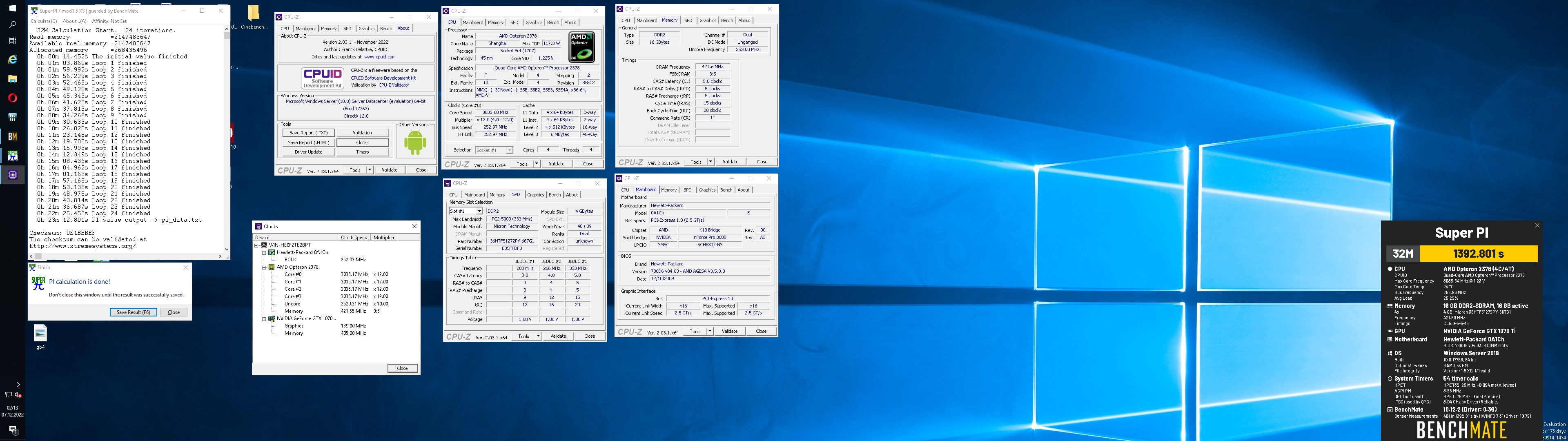Click the CPU chip icon beside AMD Opteron 2378
This screenshot has width=1568, height=441.
pos(272,267)
